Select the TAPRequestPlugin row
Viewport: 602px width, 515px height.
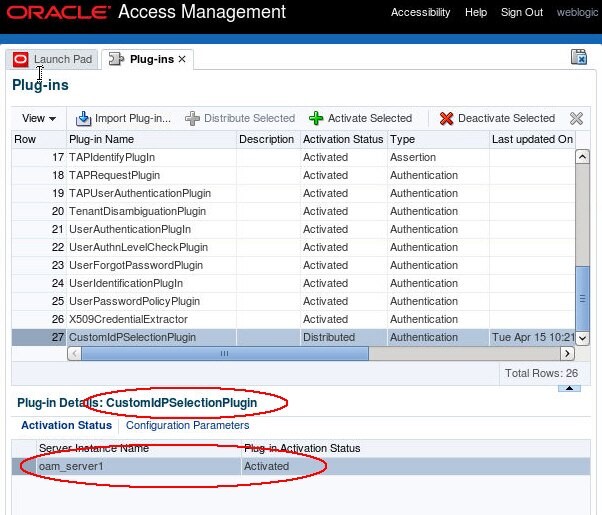(x=293, y=176)
